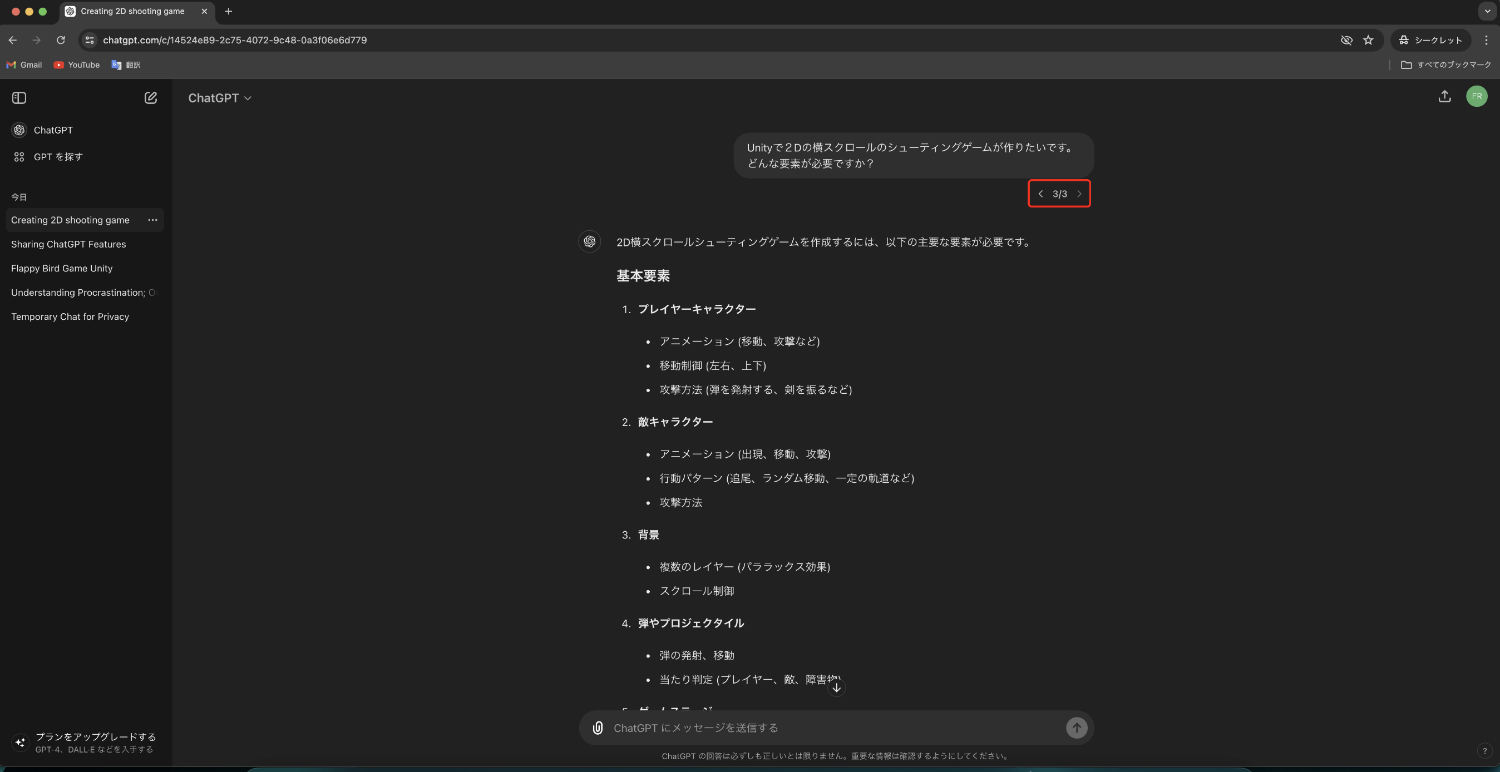Image resolution: width=1500 pixels, height=772 pixels.
Task: Open the Sharing ChatGPT Features chat
Action: pos(68,244)
